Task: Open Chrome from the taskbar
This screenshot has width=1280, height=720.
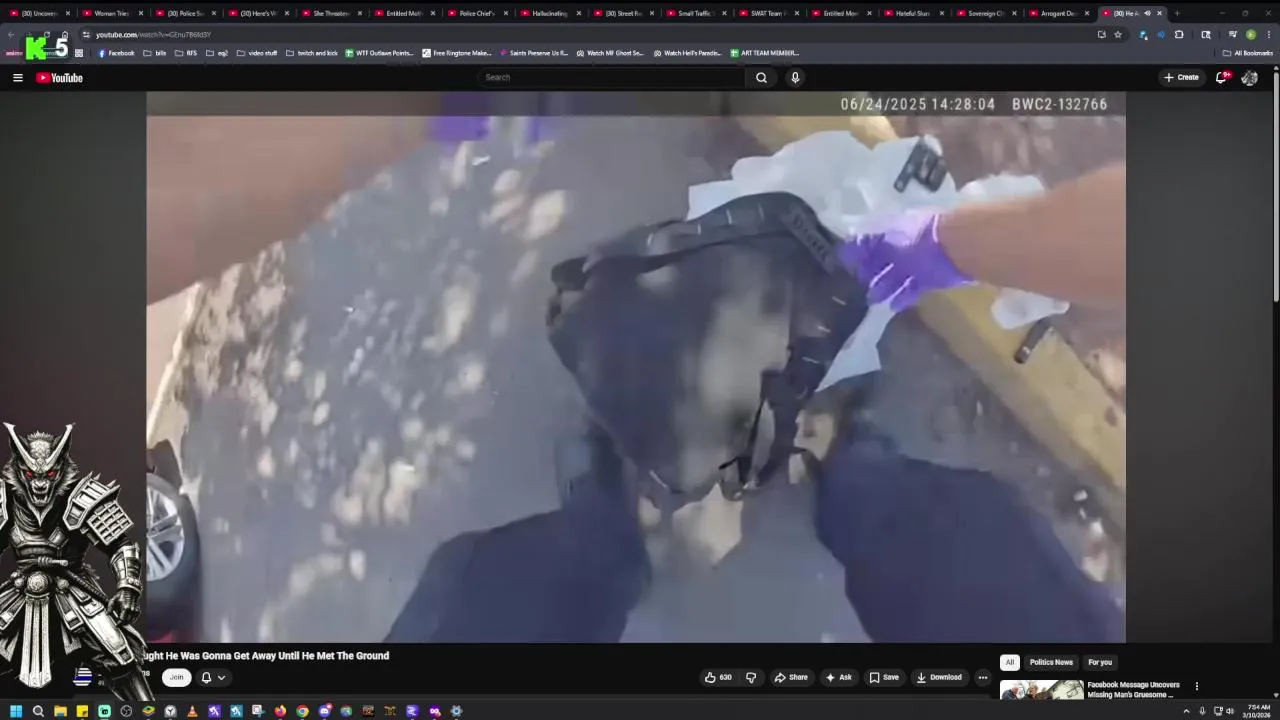Action: (x=302, y=711)
